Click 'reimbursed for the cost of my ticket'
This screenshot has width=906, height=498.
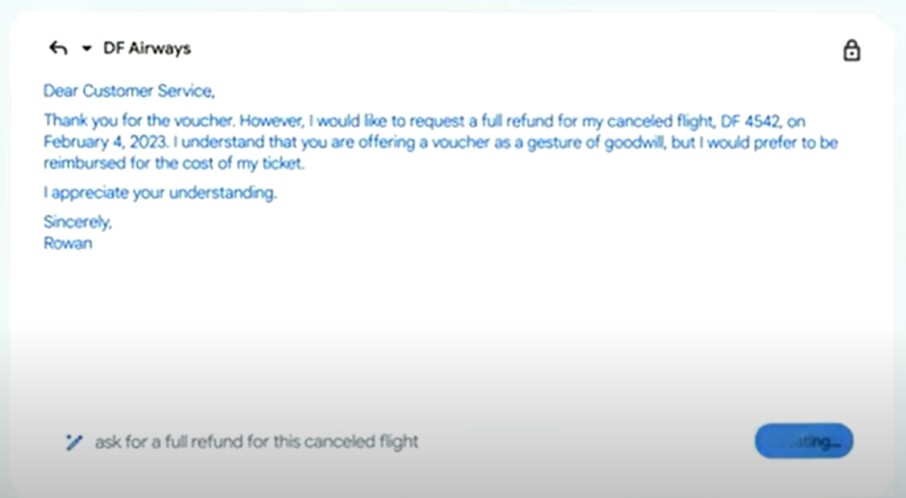pyautogui.click(x=174, y=163)
